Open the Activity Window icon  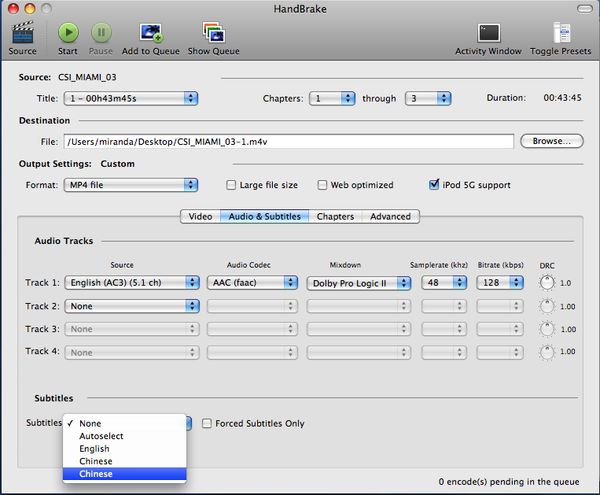(489, 33)
